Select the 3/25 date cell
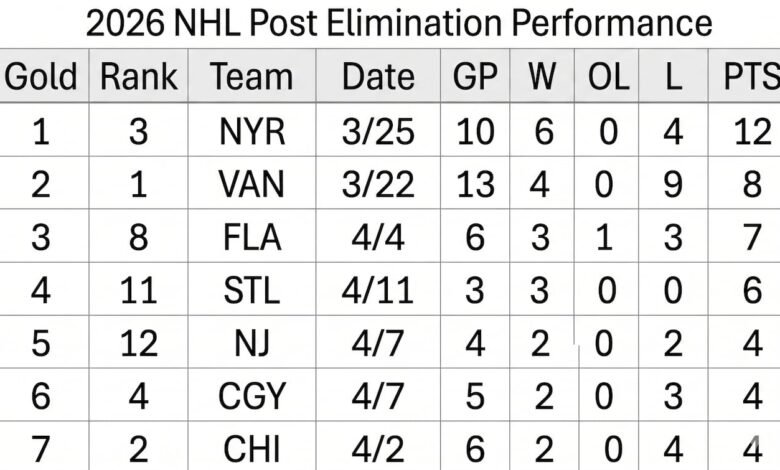 (378, 131)
